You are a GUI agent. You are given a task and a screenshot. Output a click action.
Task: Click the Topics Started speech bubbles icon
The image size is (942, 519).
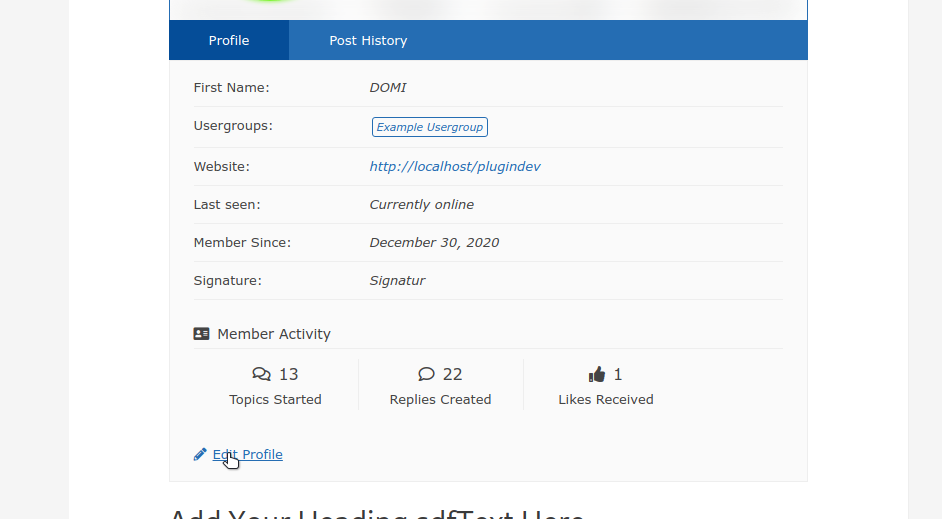point(261,374)
